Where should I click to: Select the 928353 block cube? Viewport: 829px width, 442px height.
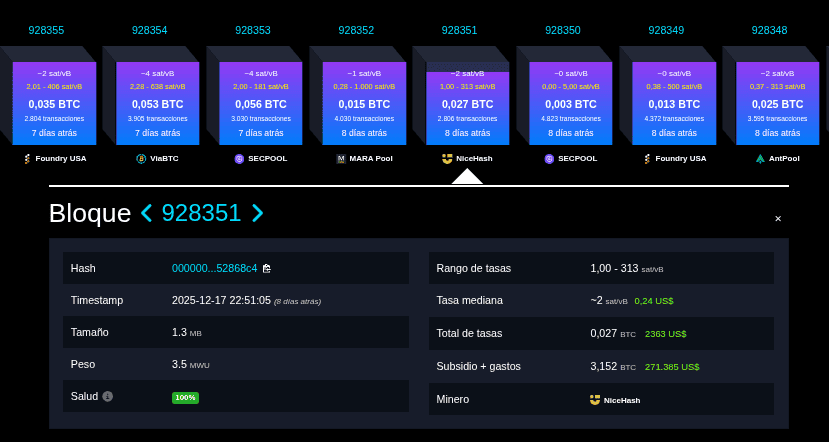pos(260,103)
